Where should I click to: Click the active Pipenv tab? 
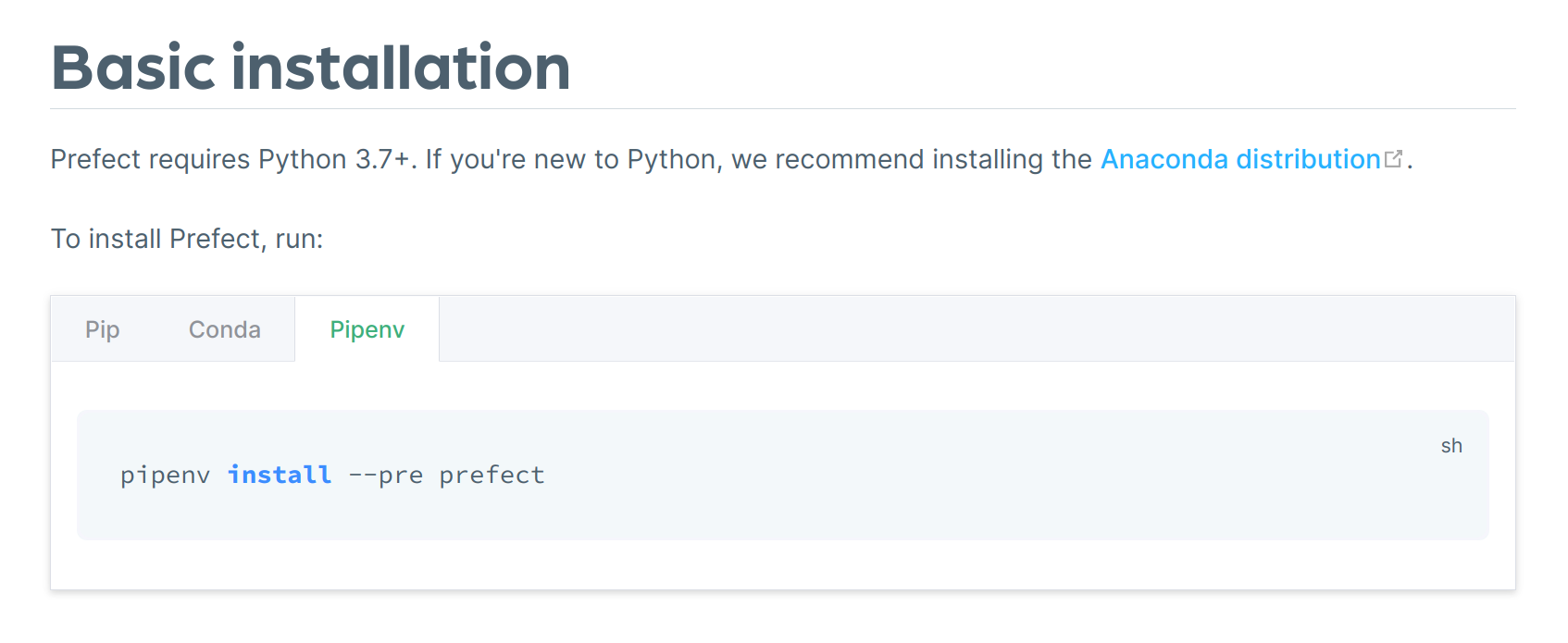[367, 329]
